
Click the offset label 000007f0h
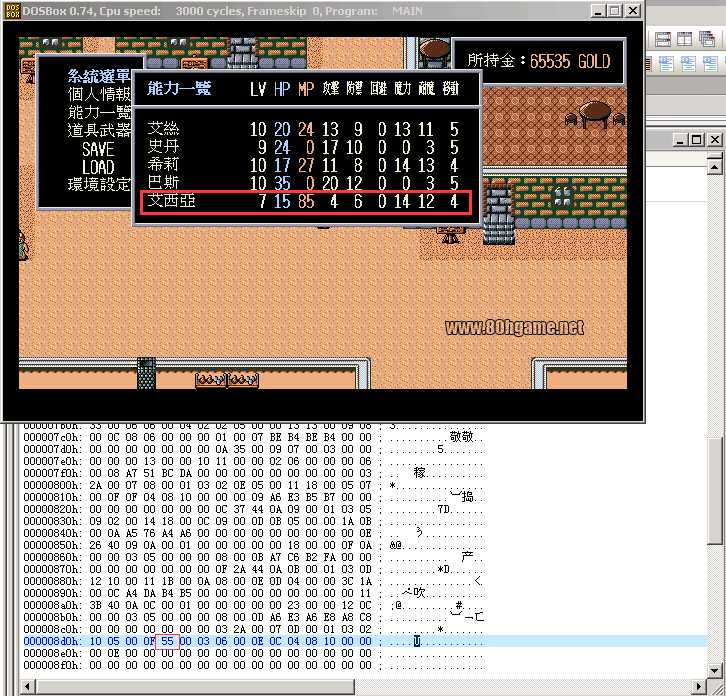click(52, 473)
